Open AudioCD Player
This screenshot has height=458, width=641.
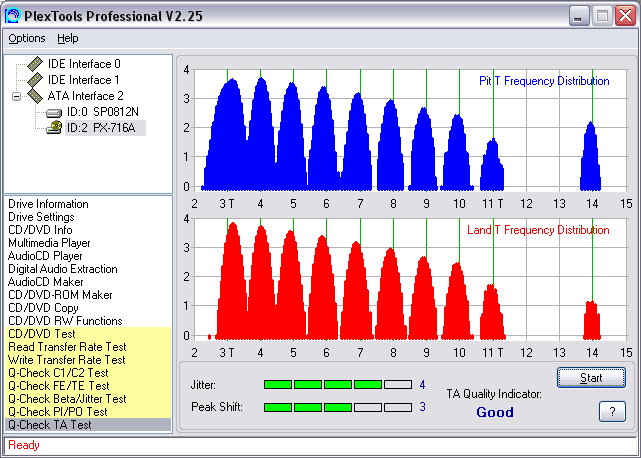click(x=45, y=256)
